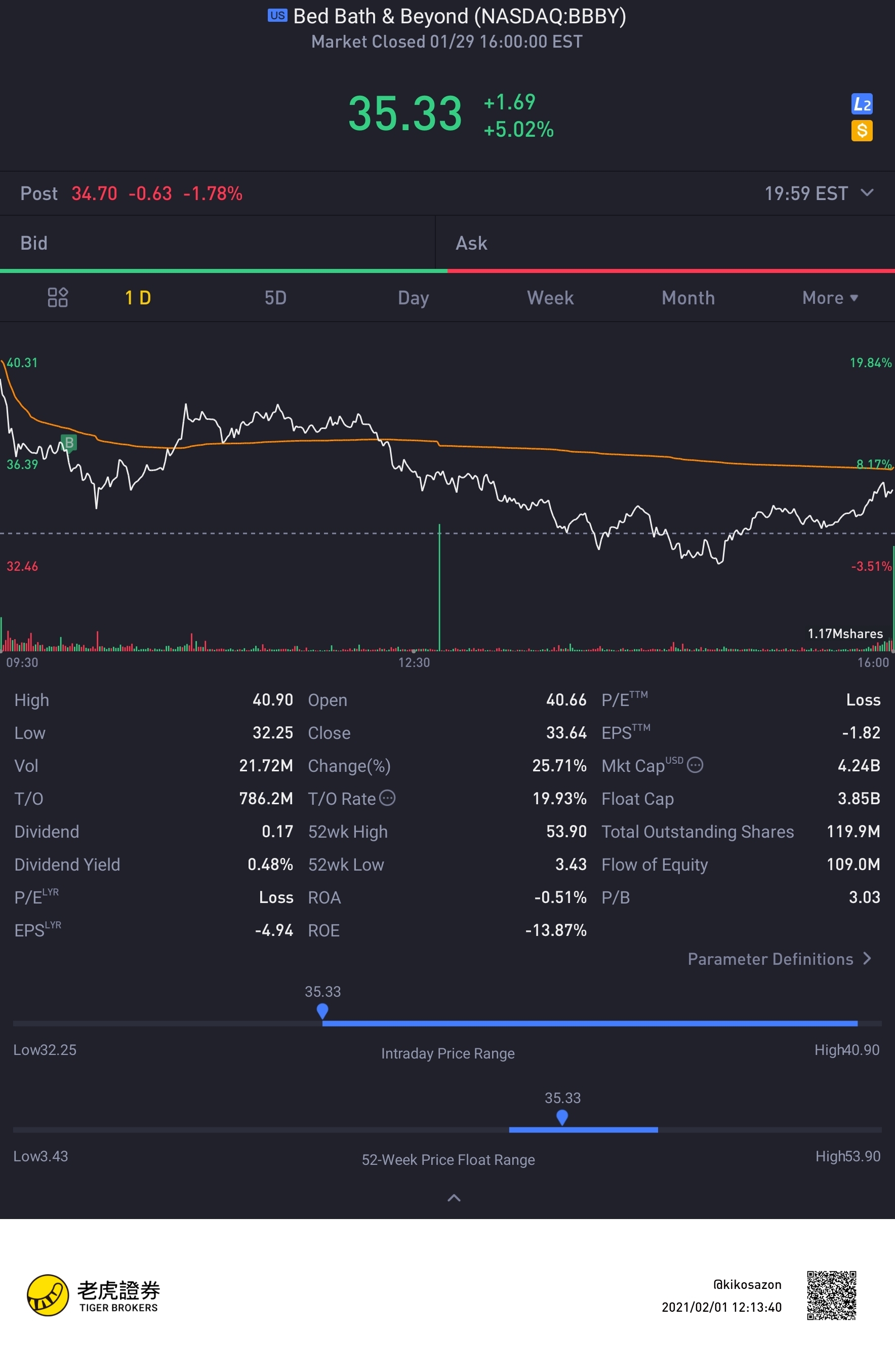Screen dimensions: 895x1372
Task: Tap the Vol 21.72M value
Action: 266,765
